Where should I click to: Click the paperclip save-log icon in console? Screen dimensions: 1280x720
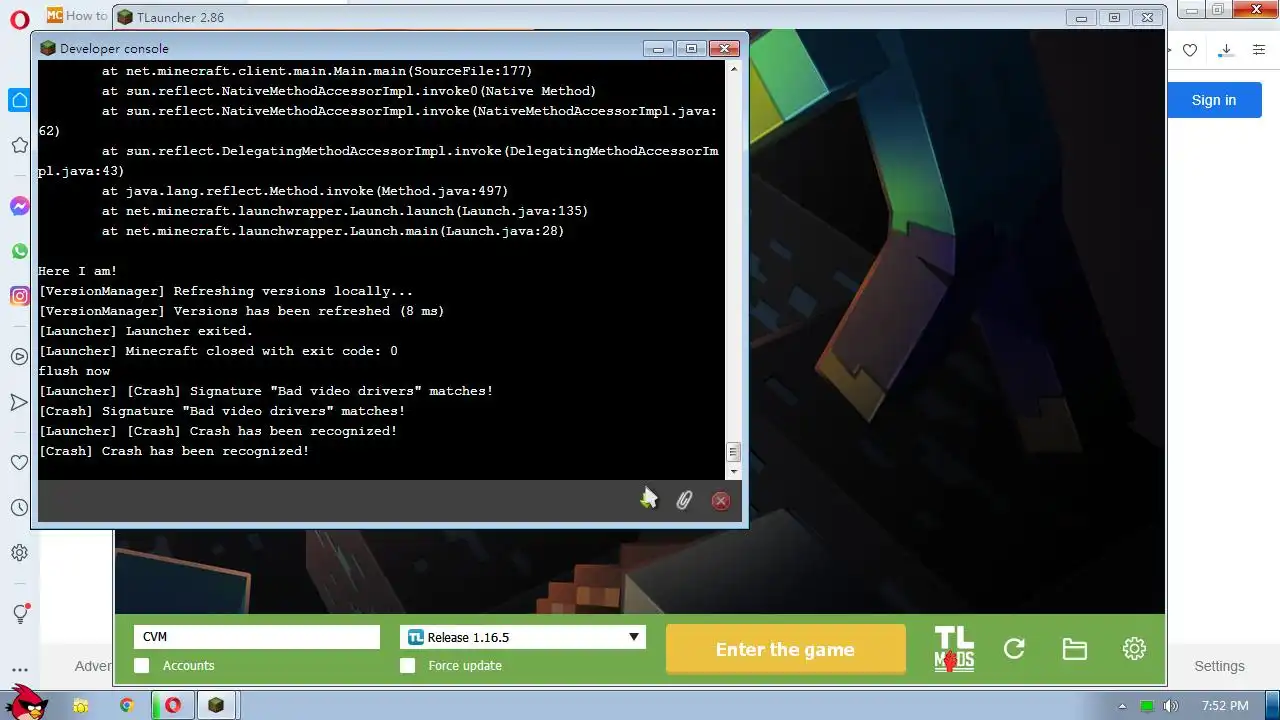coord(684,500)
